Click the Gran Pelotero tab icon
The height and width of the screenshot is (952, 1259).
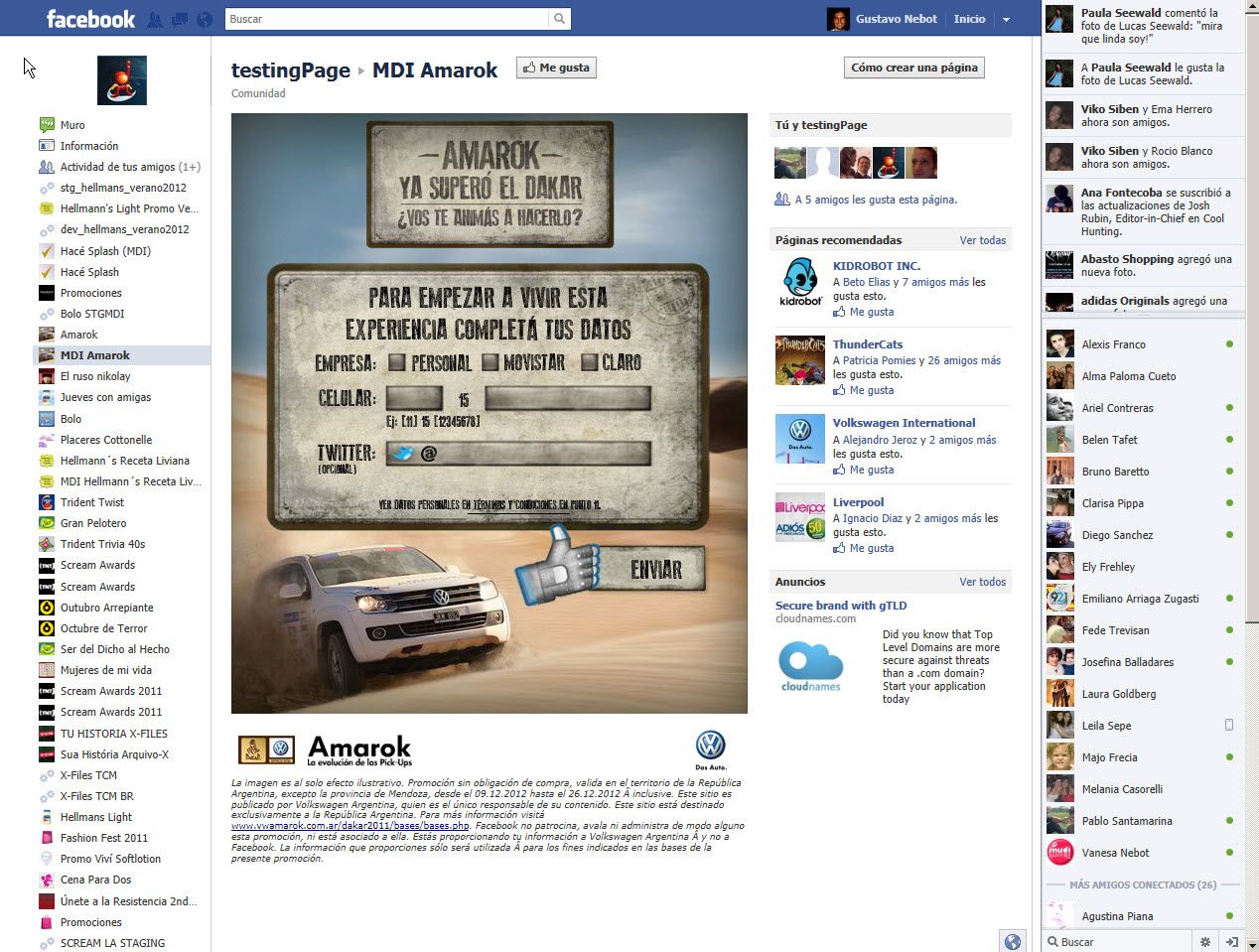point(47,523)
